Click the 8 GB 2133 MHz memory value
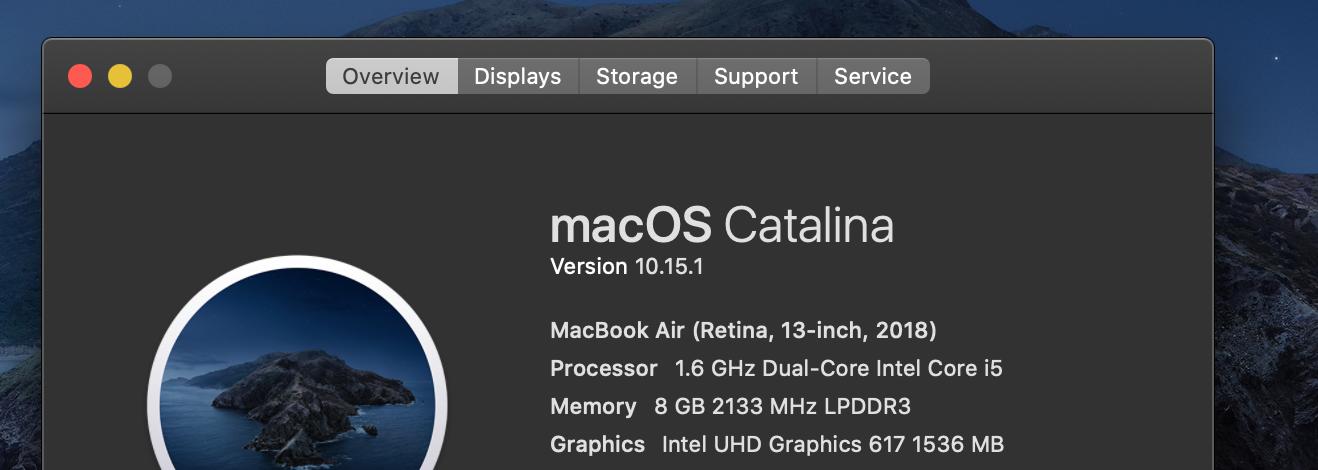Screen dimensions: 1318x470 point(782,406)
